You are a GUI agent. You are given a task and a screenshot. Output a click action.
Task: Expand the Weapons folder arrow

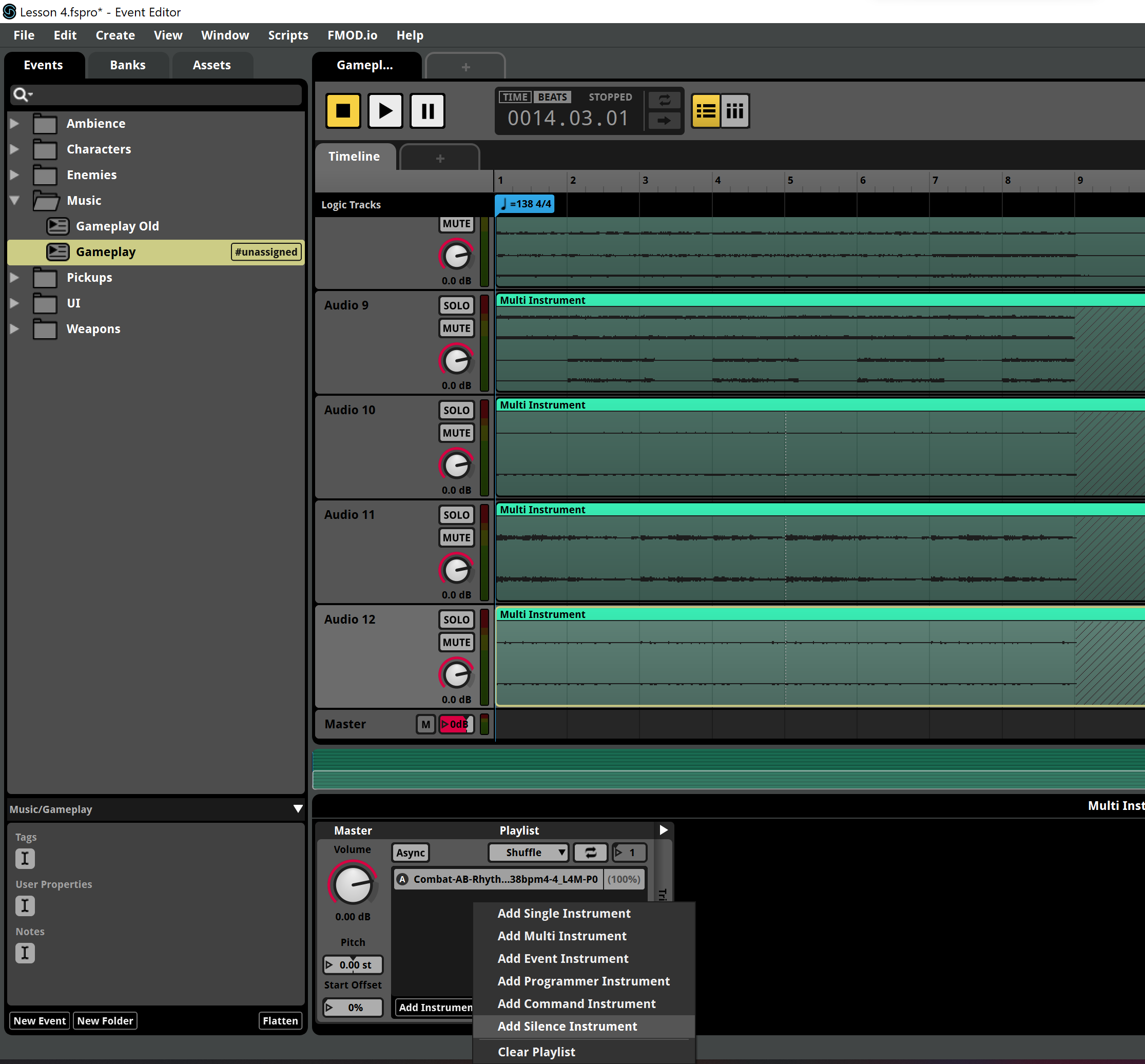(14, 329)
